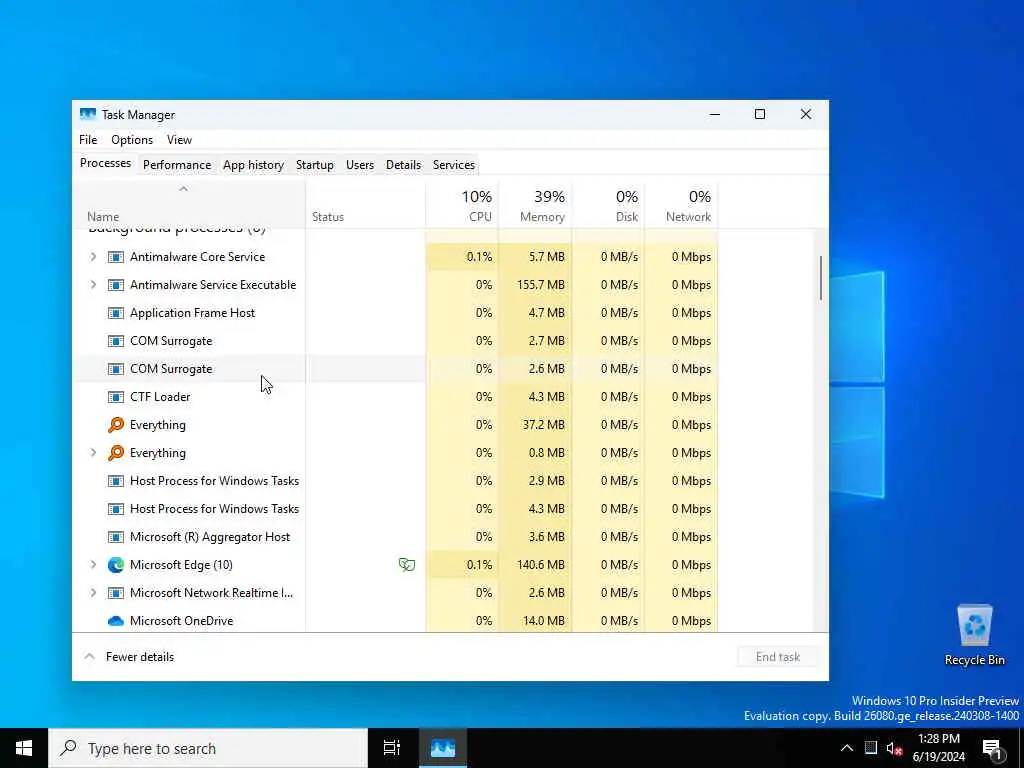Select the Microsoft OneDrive process row
Viewport: 1024px width, 768px height.
point(395,621)
